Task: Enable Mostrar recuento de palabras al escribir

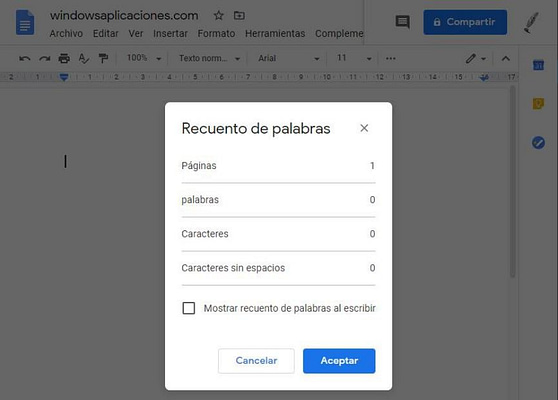Action: pos(189,308)
